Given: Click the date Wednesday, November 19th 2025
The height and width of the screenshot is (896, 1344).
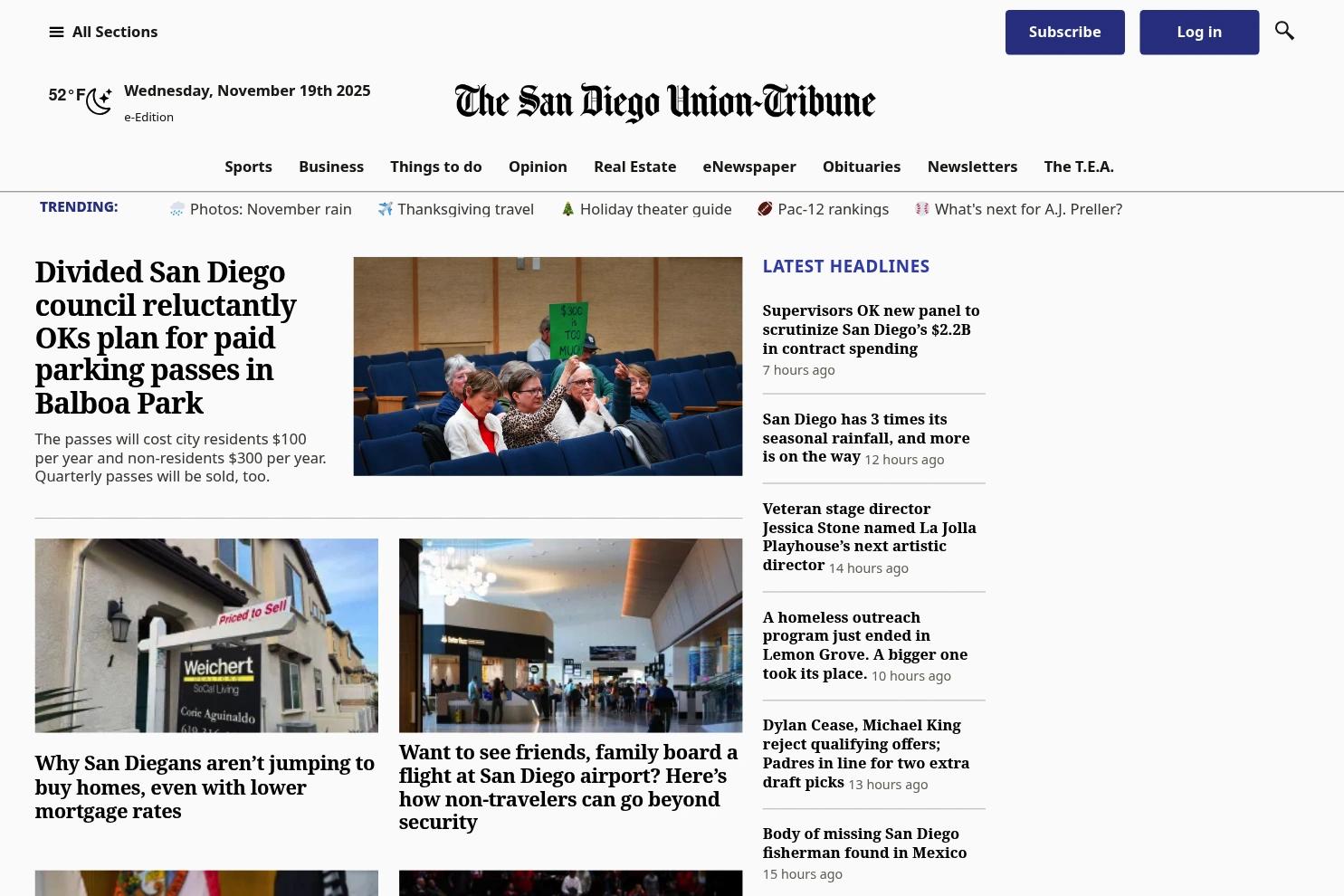Looking at the screenshot, I should [x=247, y=91].
